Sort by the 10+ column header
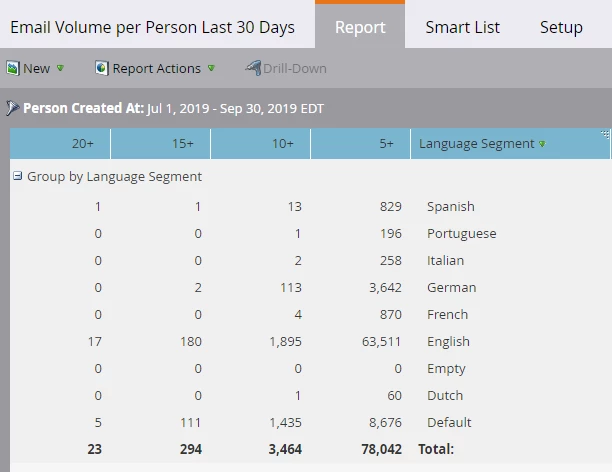The image size is (612, 472). tap(260, 144)
